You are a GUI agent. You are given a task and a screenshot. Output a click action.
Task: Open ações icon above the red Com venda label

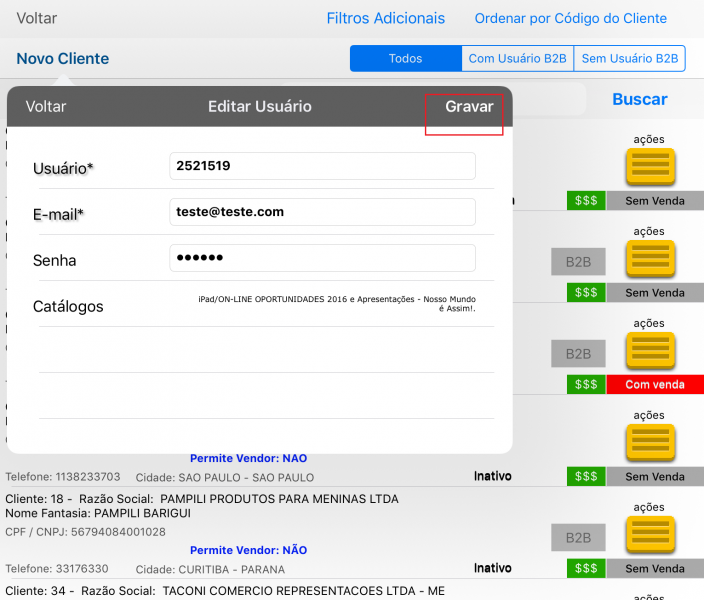(x=649, y=350)
